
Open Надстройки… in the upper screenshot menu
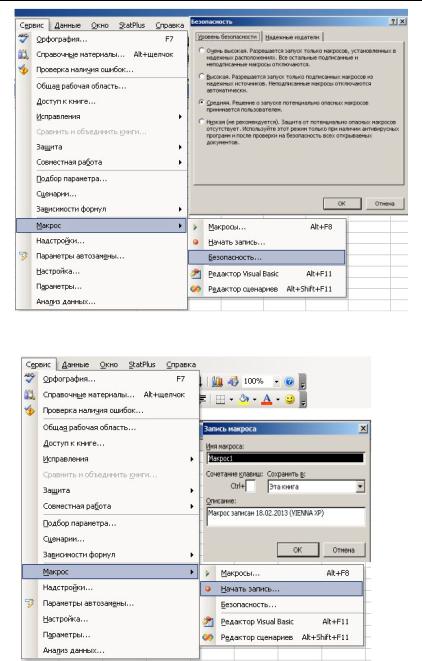[60, 241]
